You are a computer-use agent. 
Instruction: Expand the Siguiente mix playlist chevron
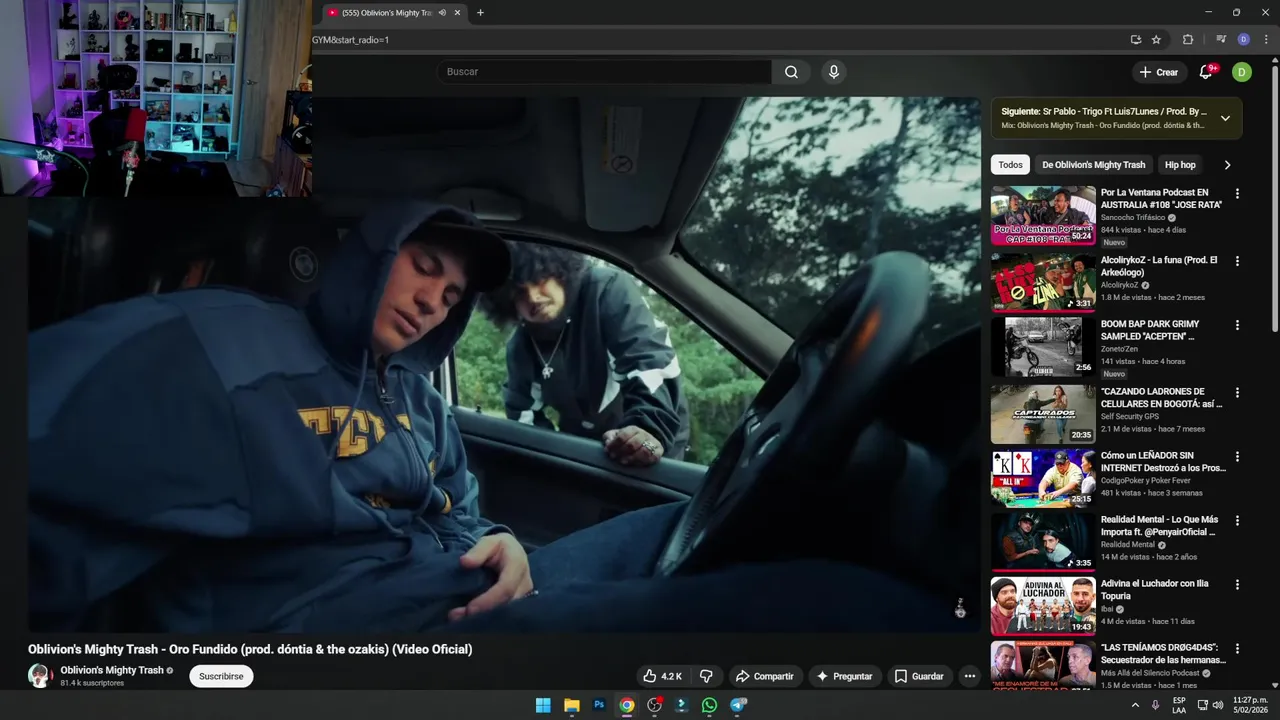[x=1225, y=118]
